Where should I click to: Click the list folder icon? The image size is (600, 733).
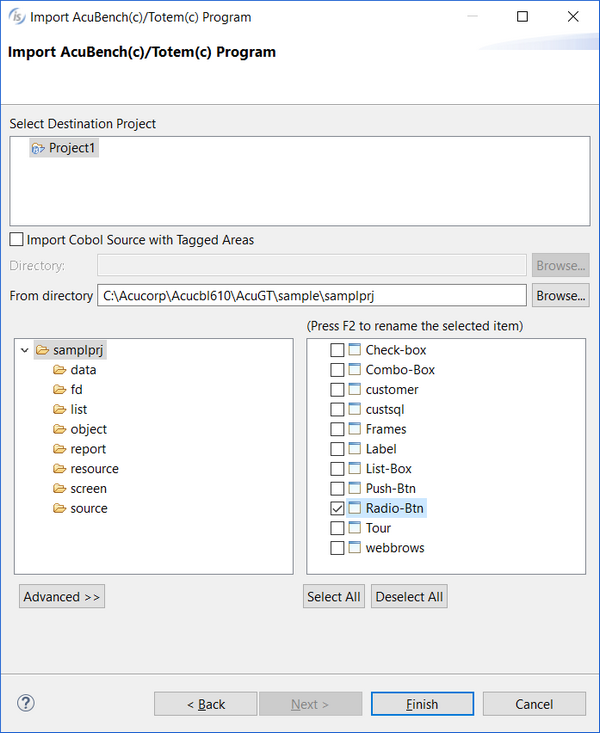59,410
